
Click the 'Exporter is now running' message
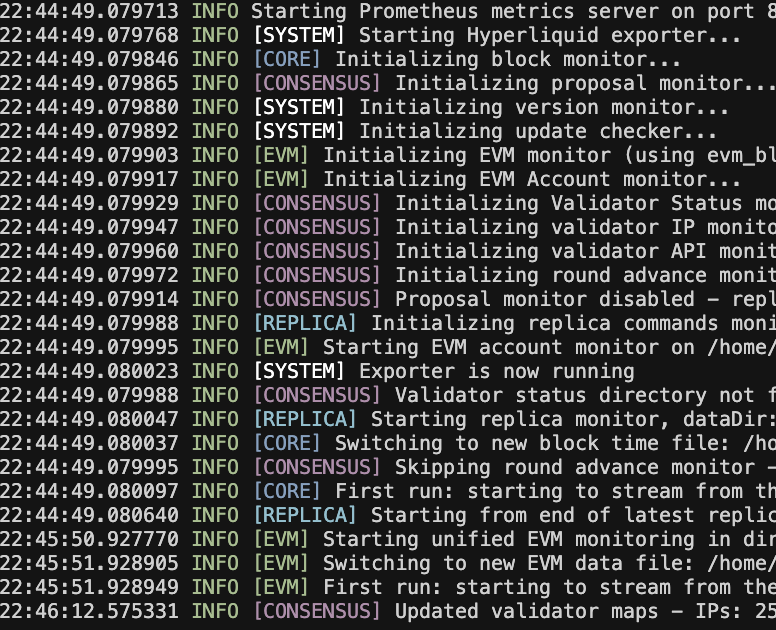(497, 372)
